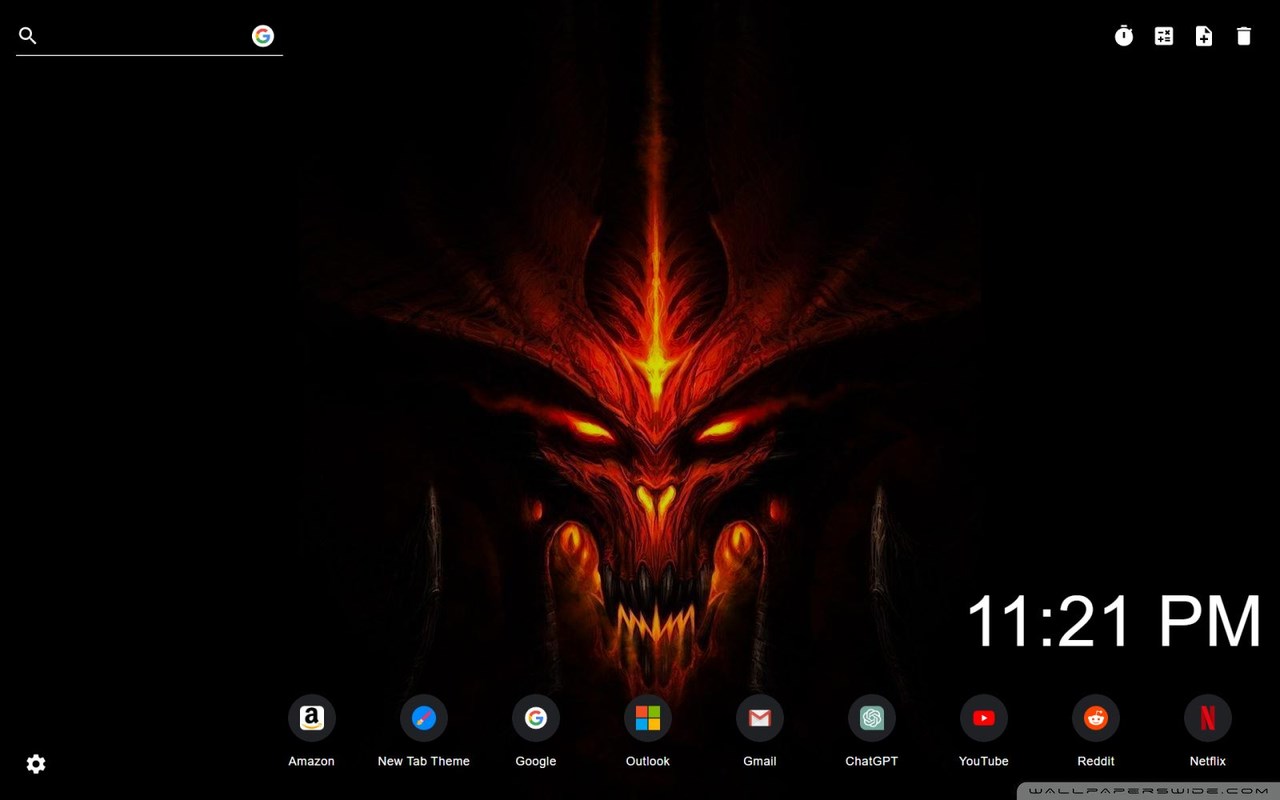Click into the search text field
This screenshot has width=1280, height=800.
pos(144,36)
